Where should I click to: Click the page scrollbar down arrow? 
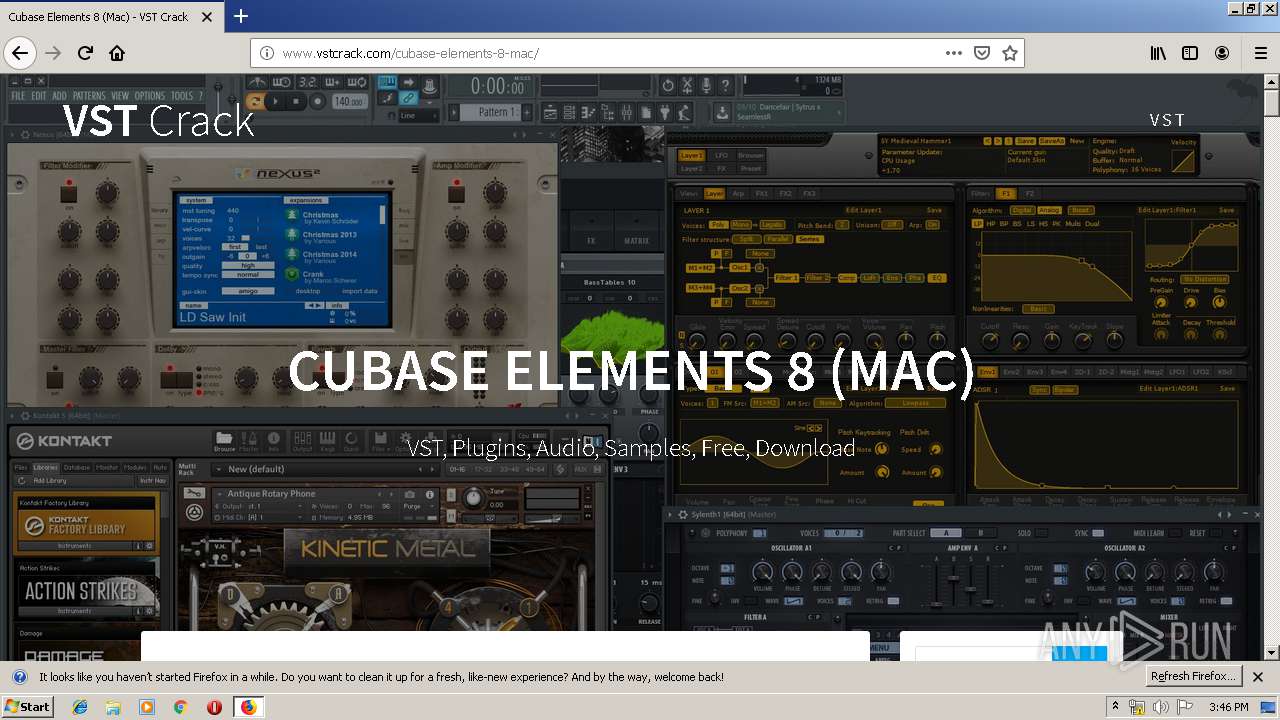(x=1271, y=653)
